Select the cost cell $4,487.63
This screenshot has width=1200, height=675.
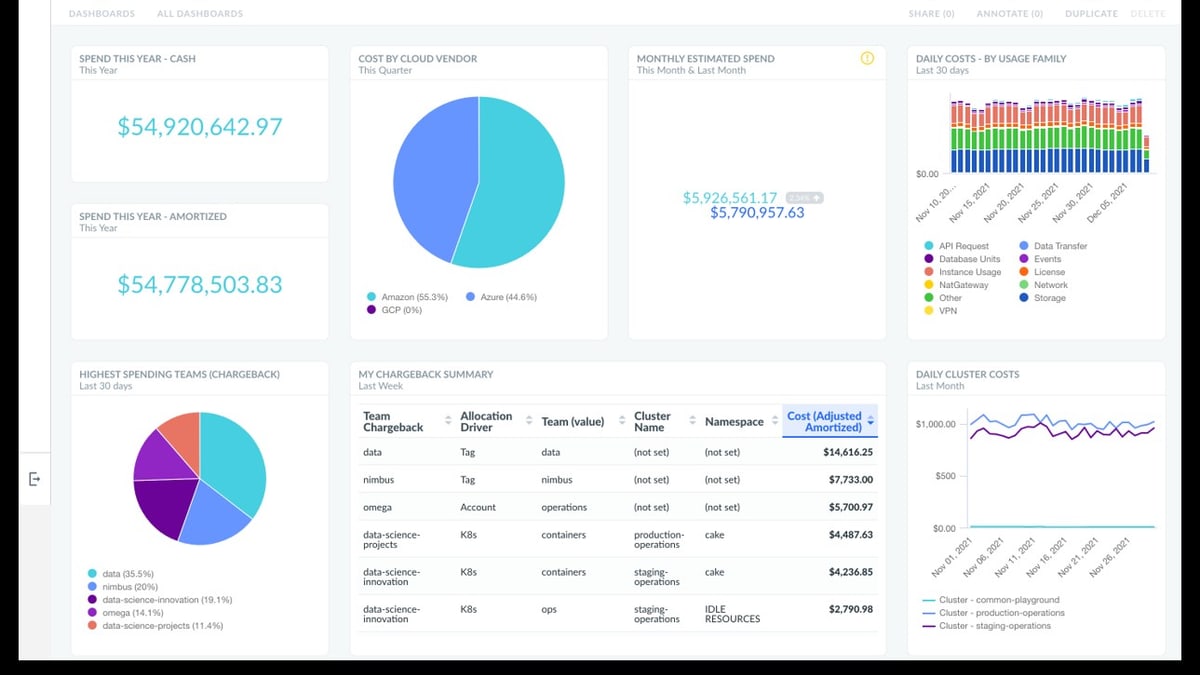point(851,535)
